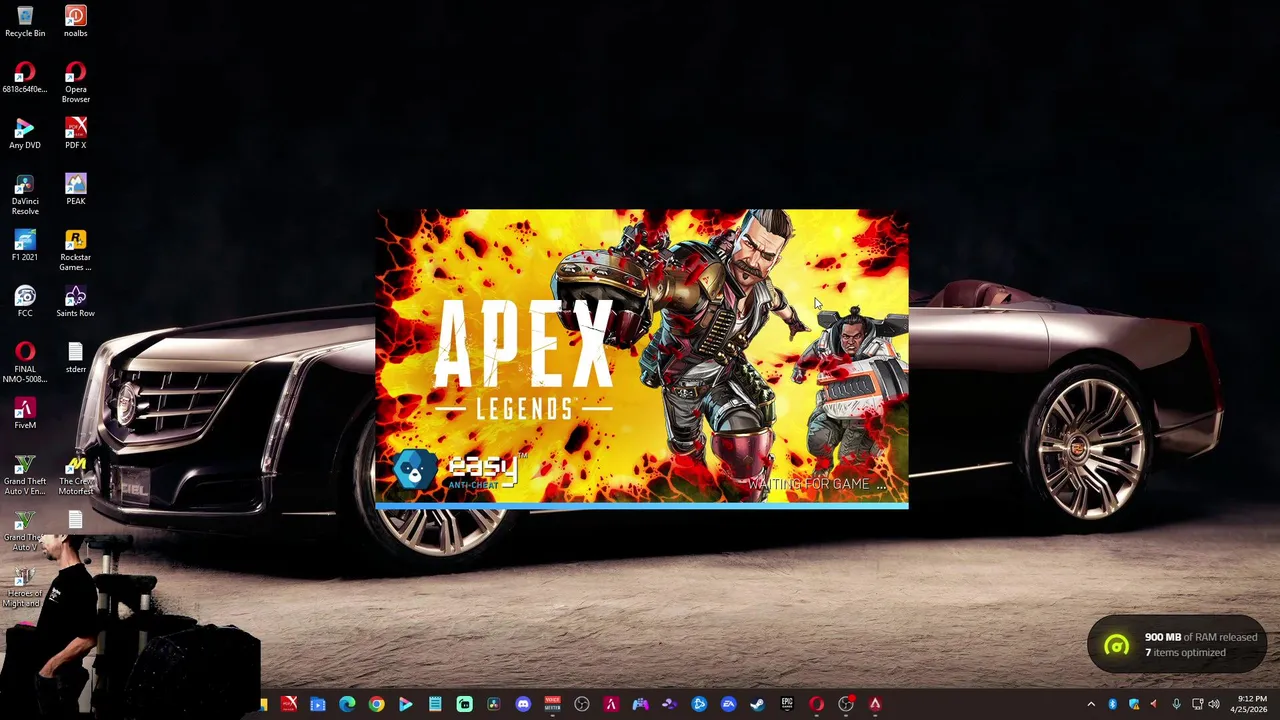
Task: Select the stderr text file
Action: click(x=75, y=357)
